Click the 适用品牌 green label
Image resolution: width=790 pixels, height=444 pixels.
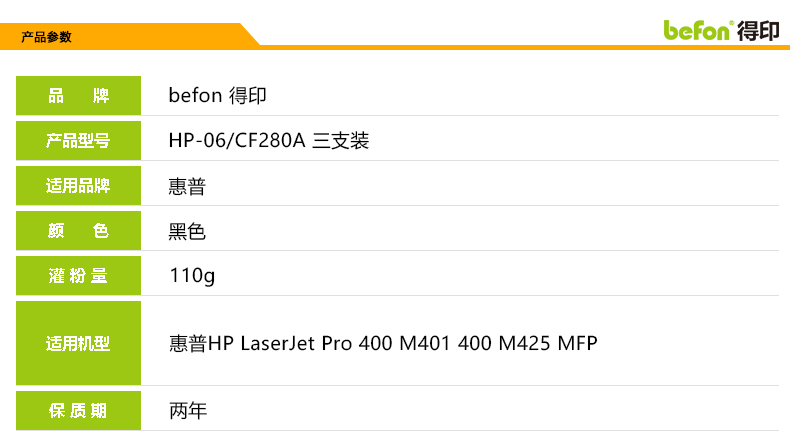coord(78,186)
